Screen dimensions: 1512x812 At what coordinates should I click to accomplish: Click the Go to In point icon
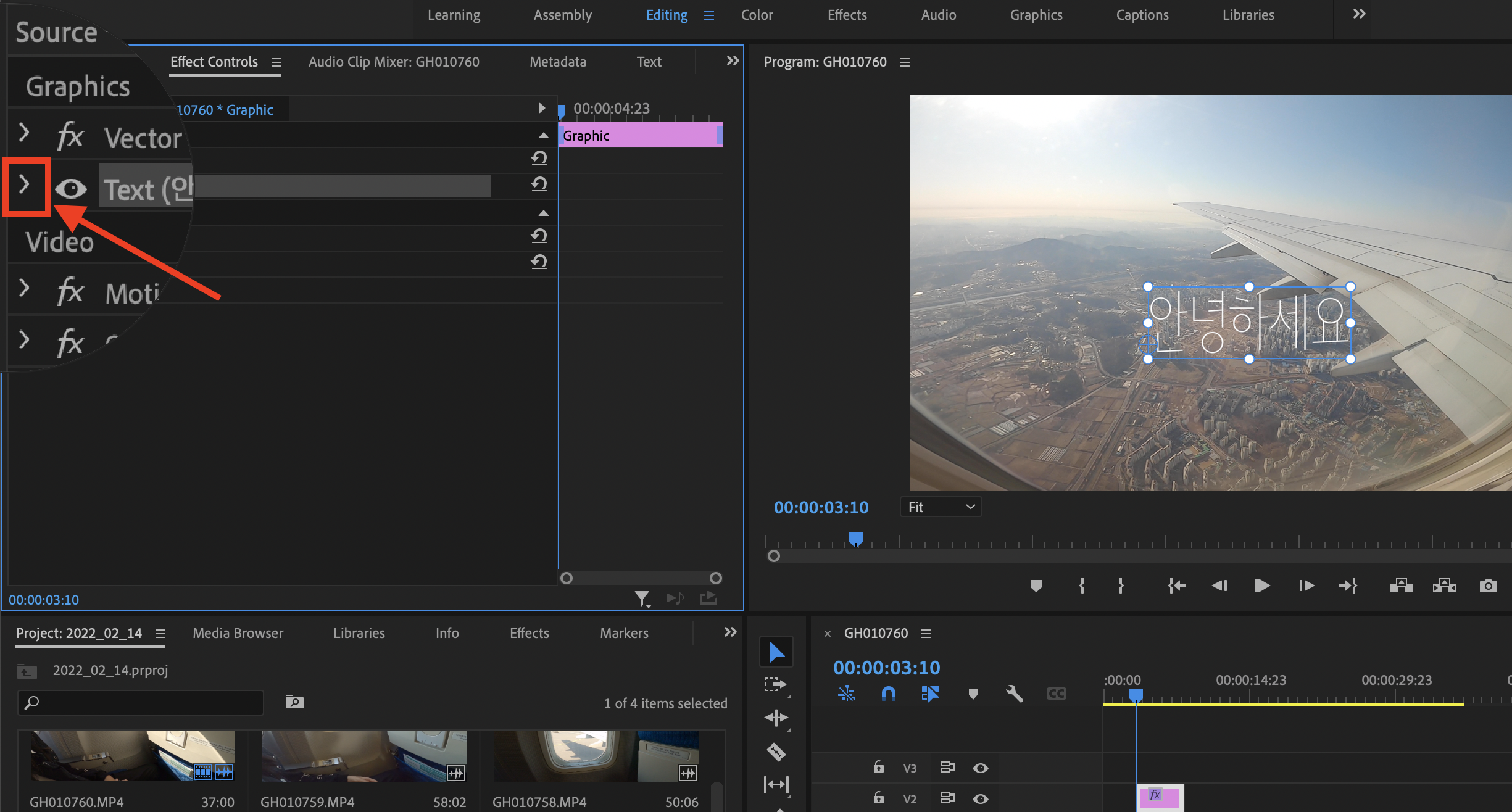(x=1176, y=586)
